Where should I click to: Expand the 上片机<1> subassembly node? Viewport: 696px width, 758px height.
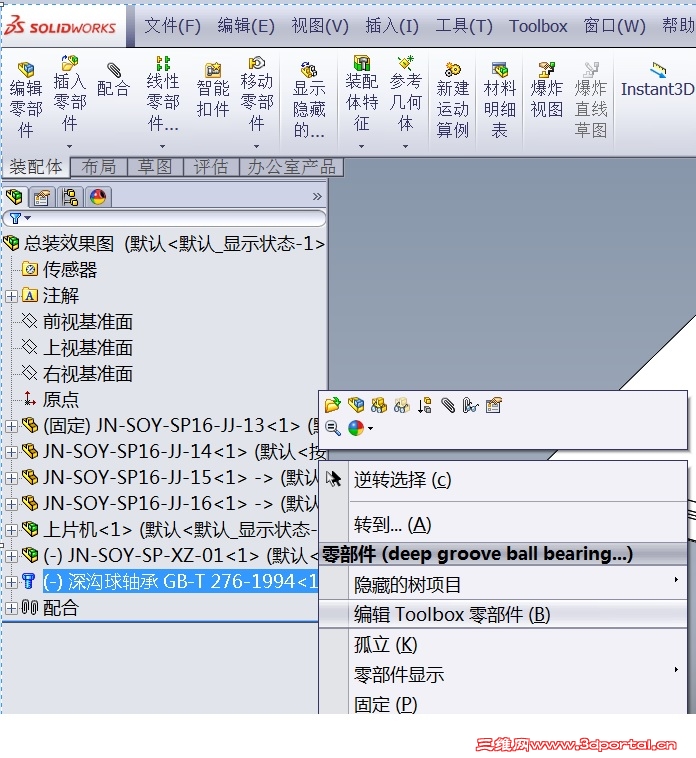(11, 530)
